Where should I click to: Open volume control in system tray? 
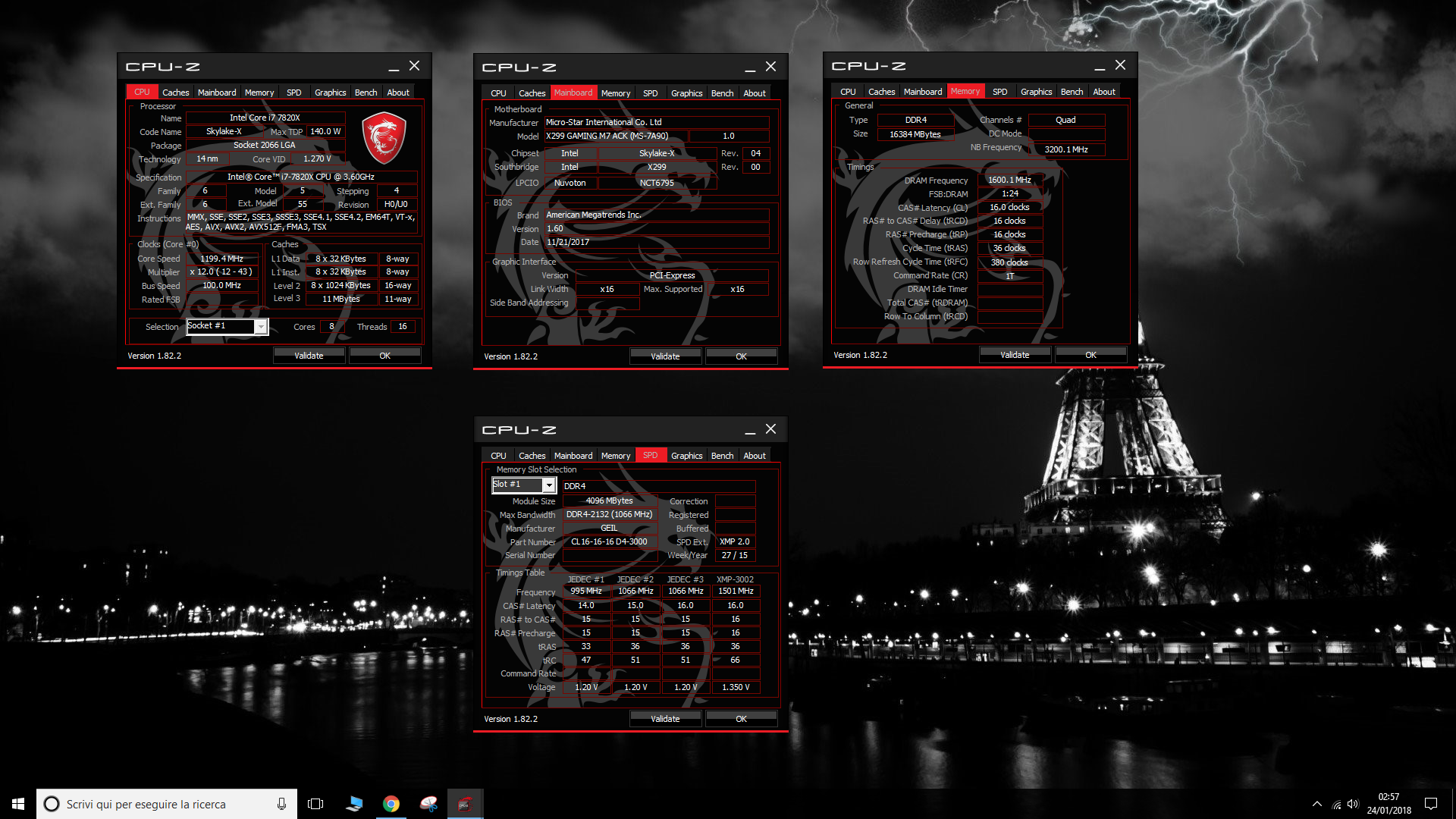1353,804
